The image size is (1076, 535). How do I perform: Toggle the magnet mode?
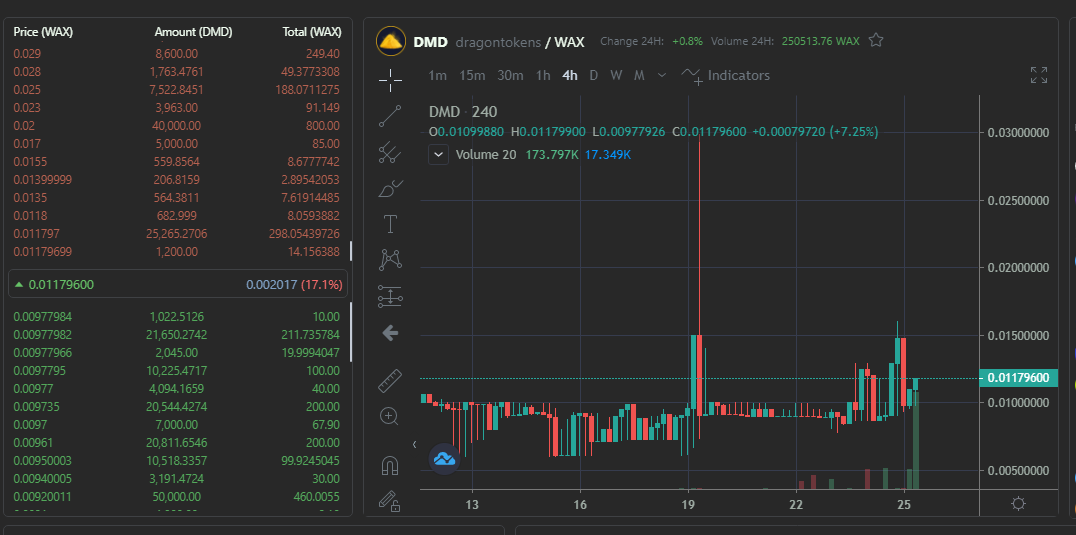coord(390,466)
